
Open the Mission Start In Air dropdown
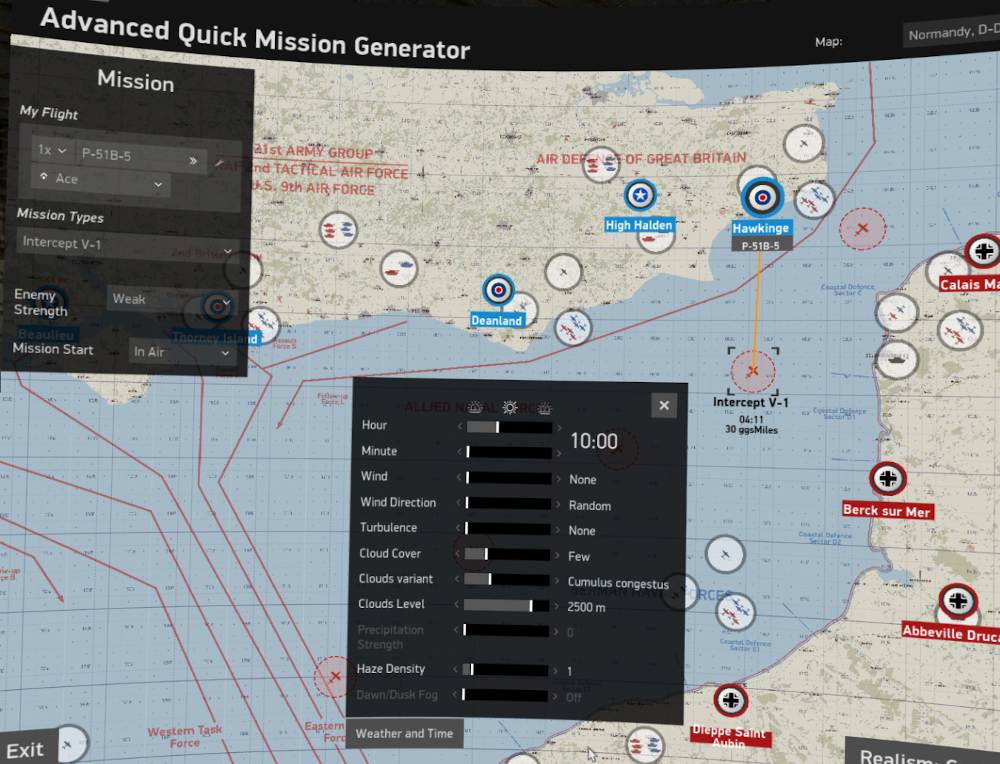click(x=182, y=352)
